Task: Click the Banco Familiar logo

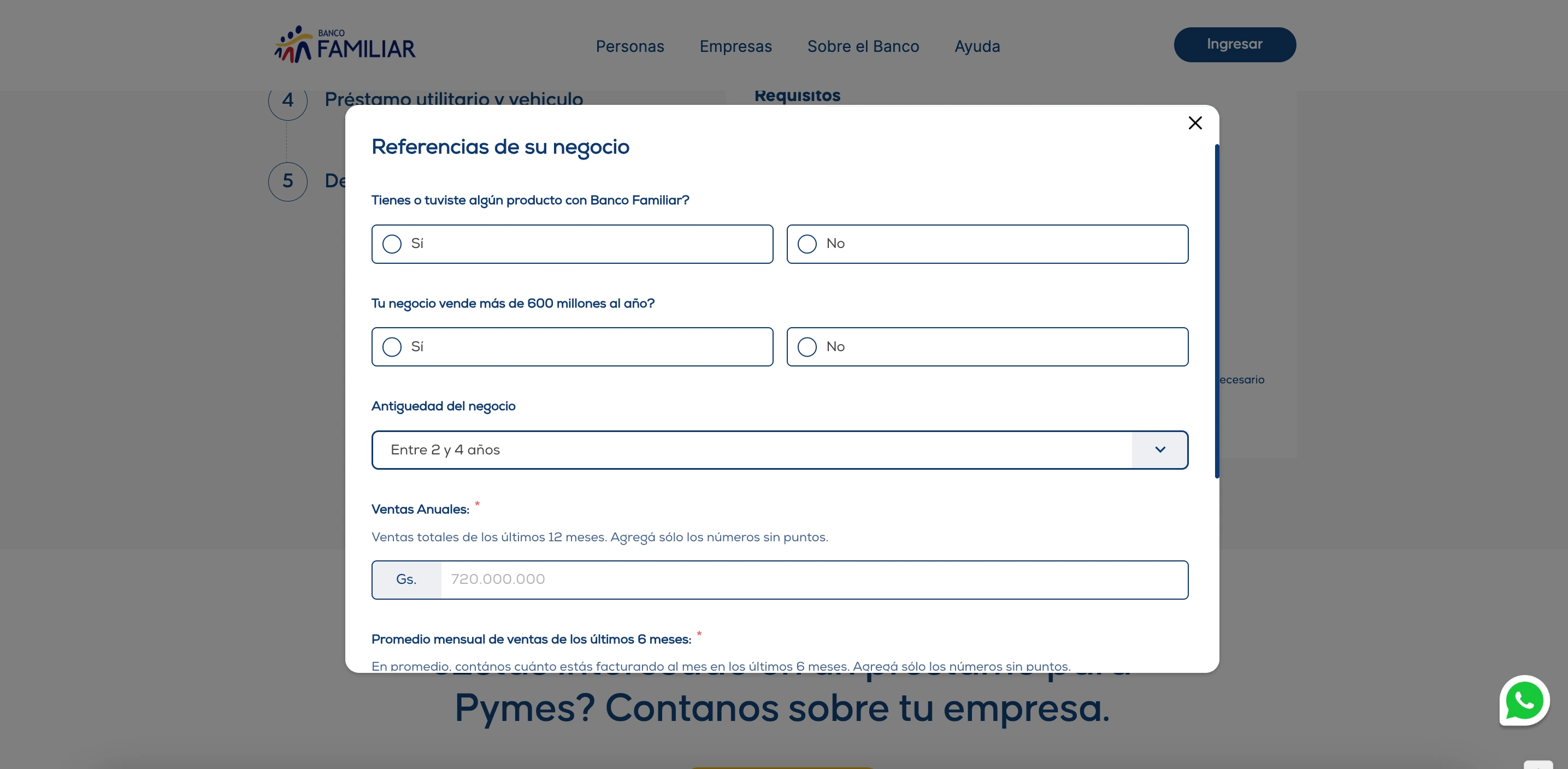Action: click(x=345, y=45)
